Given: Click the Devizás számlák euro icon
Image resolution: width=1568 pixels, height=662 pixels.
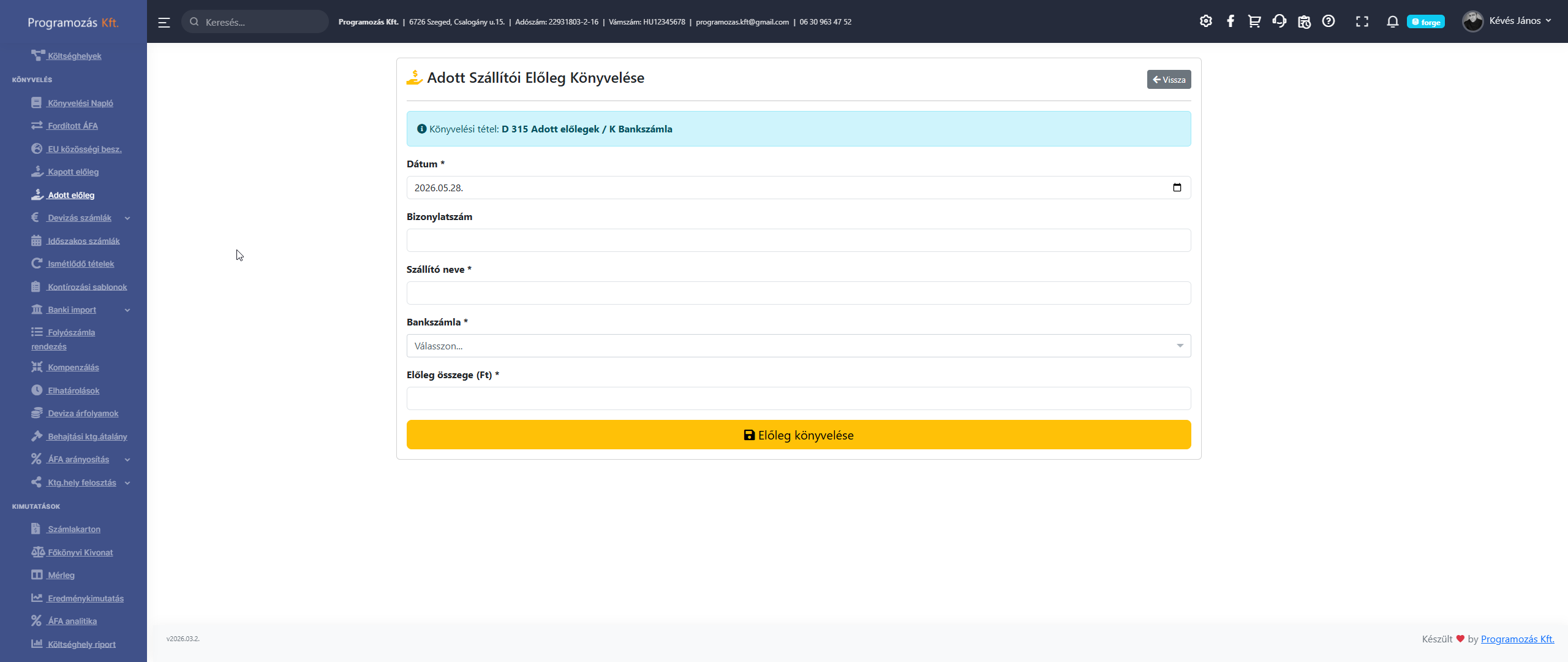Looking at the screenshot, I should 36,218.
